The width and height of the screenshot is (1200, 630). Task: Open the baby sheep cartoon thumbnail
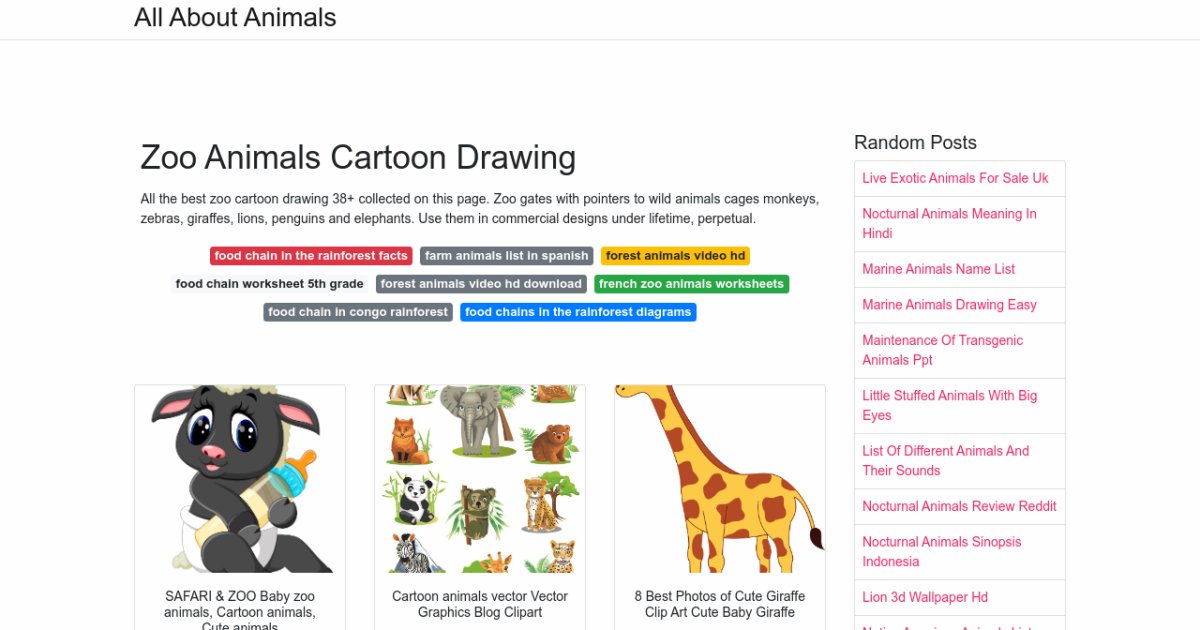(x=240, y=479)
